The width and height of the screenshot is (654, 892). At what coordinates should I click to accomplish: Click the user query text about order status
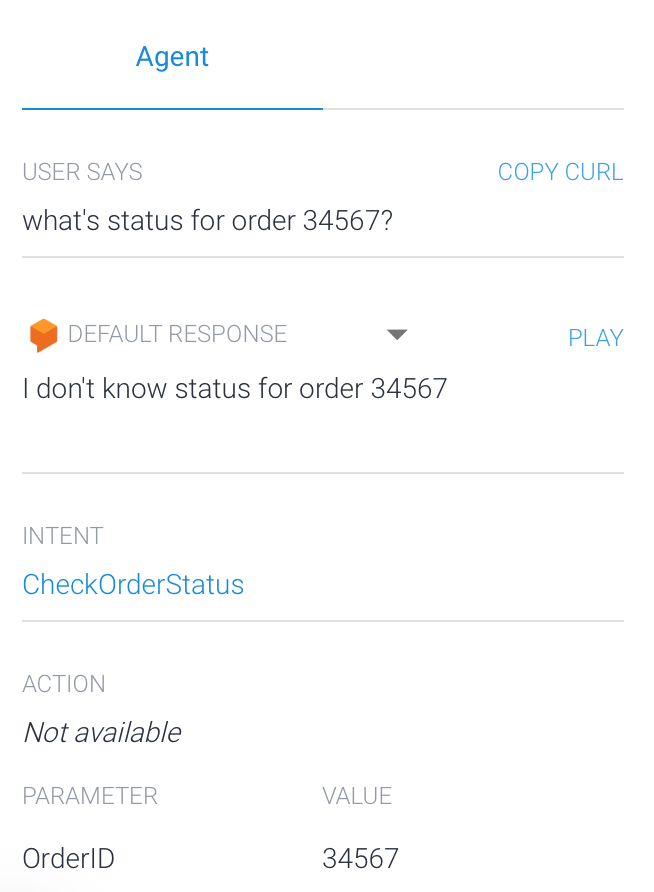[208, 221]
